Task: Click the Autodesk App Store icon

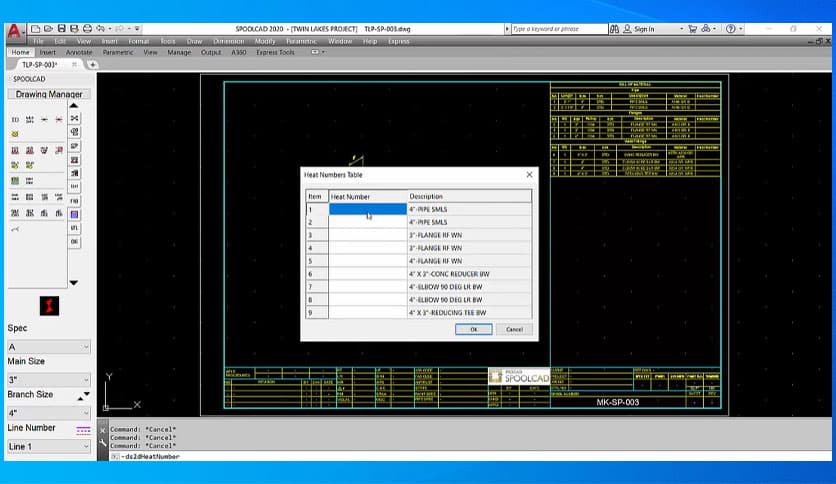Action: tap(706, 29)
